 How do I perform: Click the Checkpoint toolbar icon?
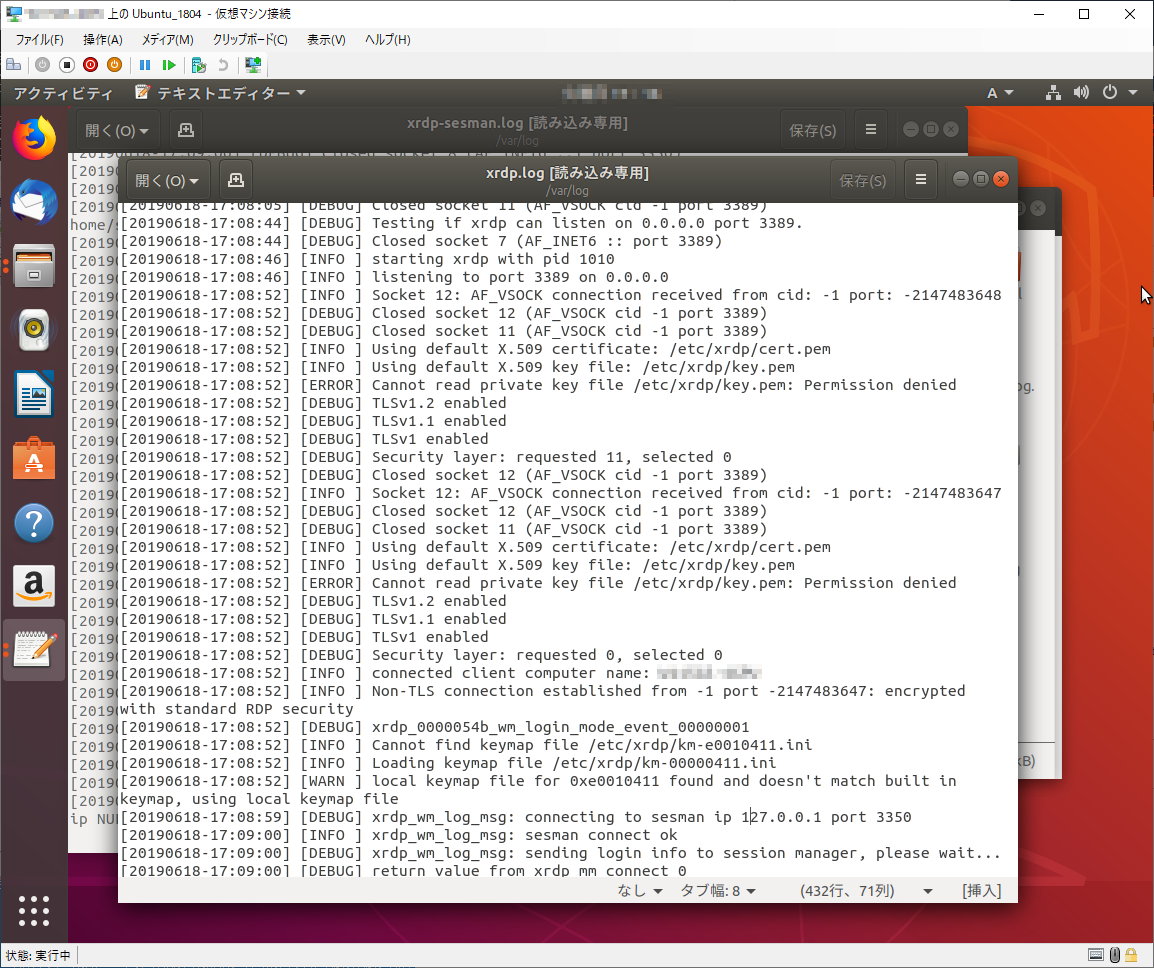[199, 66]
